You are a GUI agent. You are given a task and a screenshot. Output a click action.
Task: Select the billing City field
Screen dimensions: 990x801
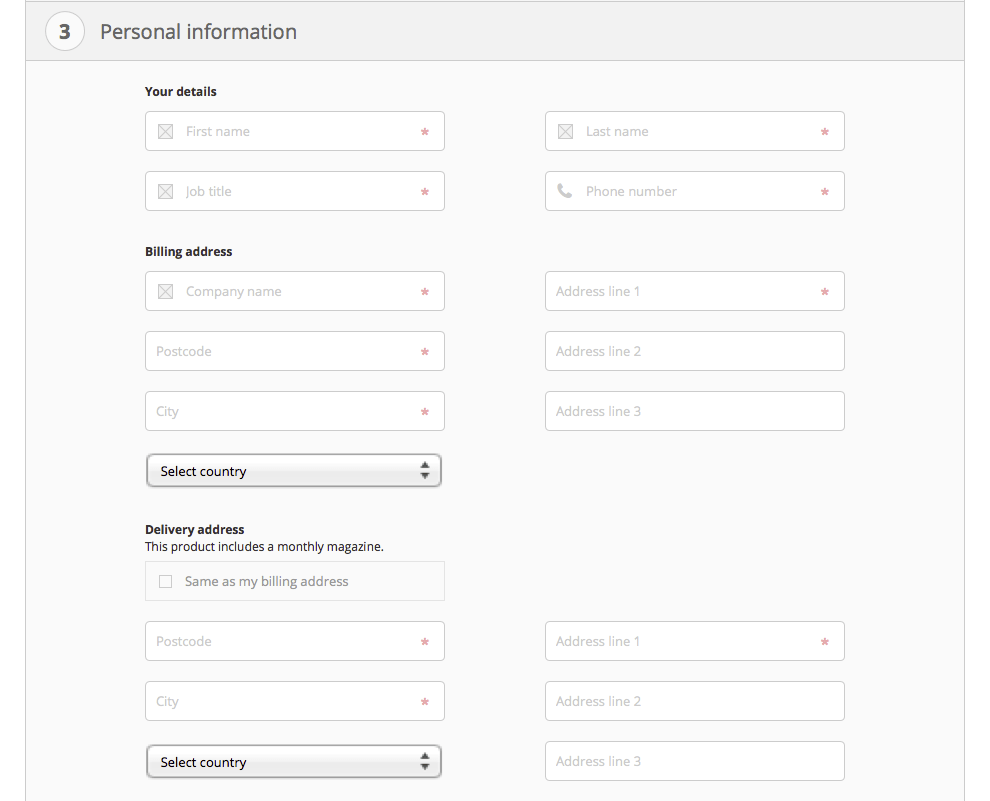point(285,411)
